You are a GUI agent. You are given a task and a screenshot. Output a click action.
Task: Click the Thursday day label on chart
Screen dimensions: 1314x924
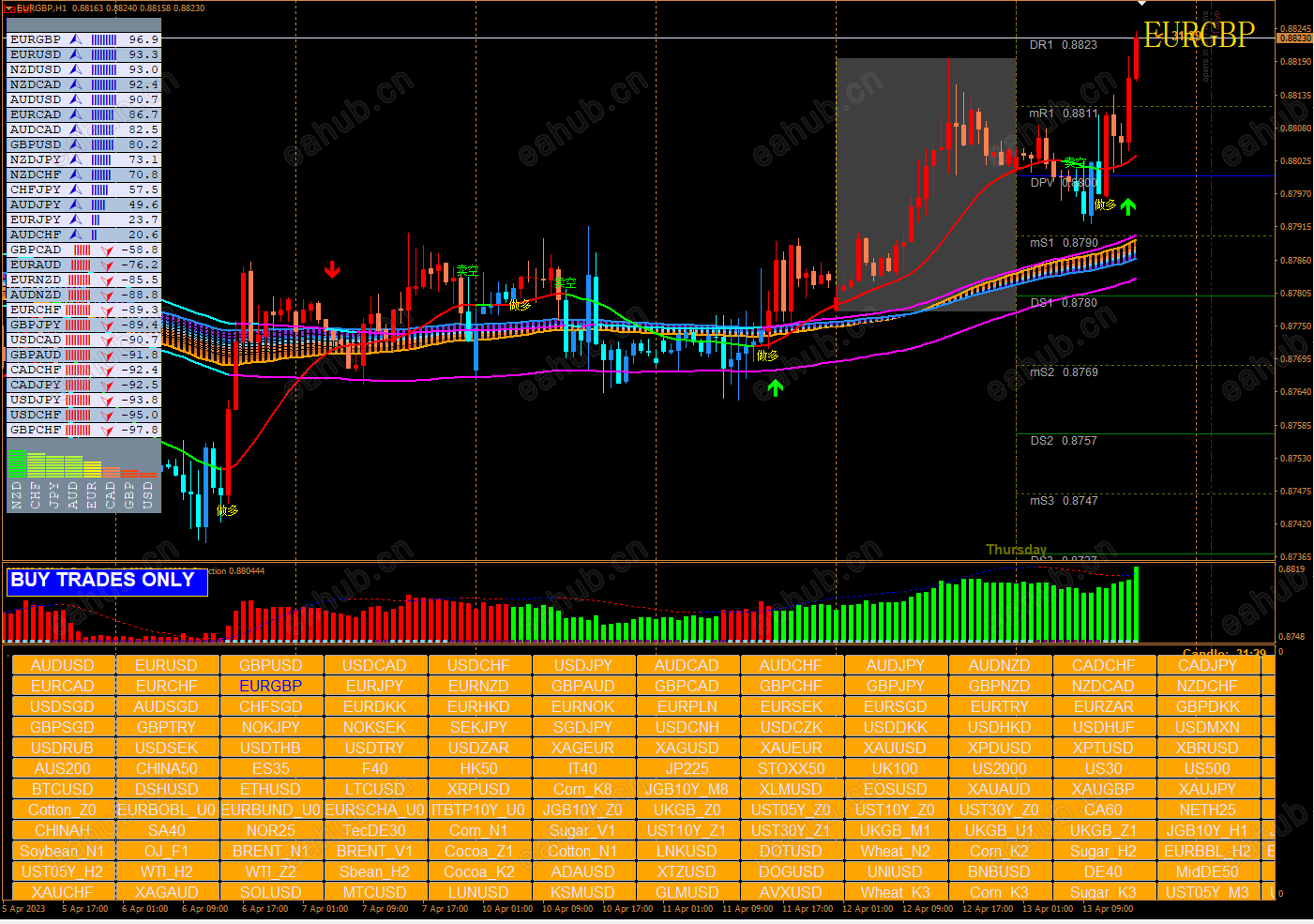click(x=1016, y=549)
